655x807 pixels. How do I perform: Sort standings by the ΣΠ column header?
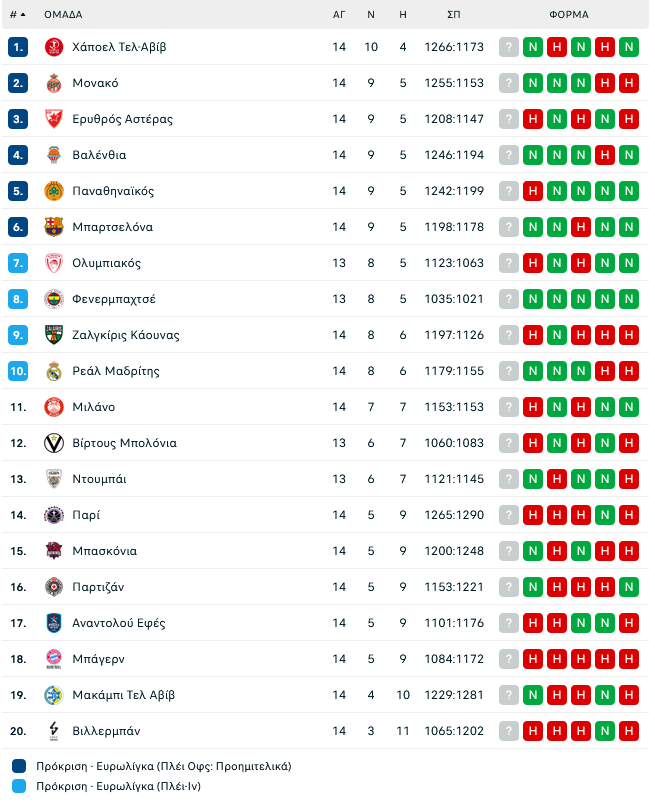[454, 15]
